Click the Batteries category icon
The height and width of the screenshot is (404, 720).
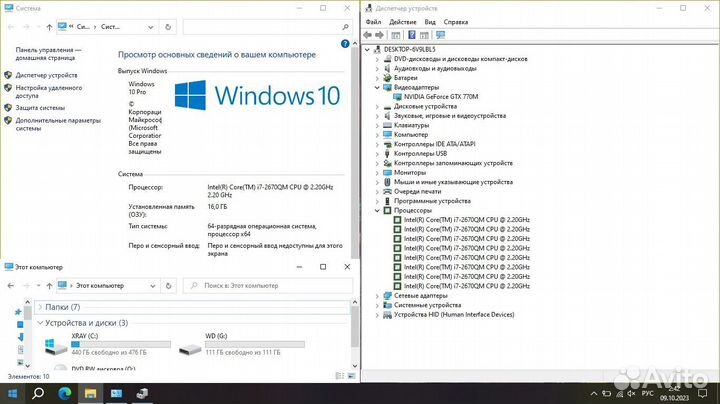(388, 78)
